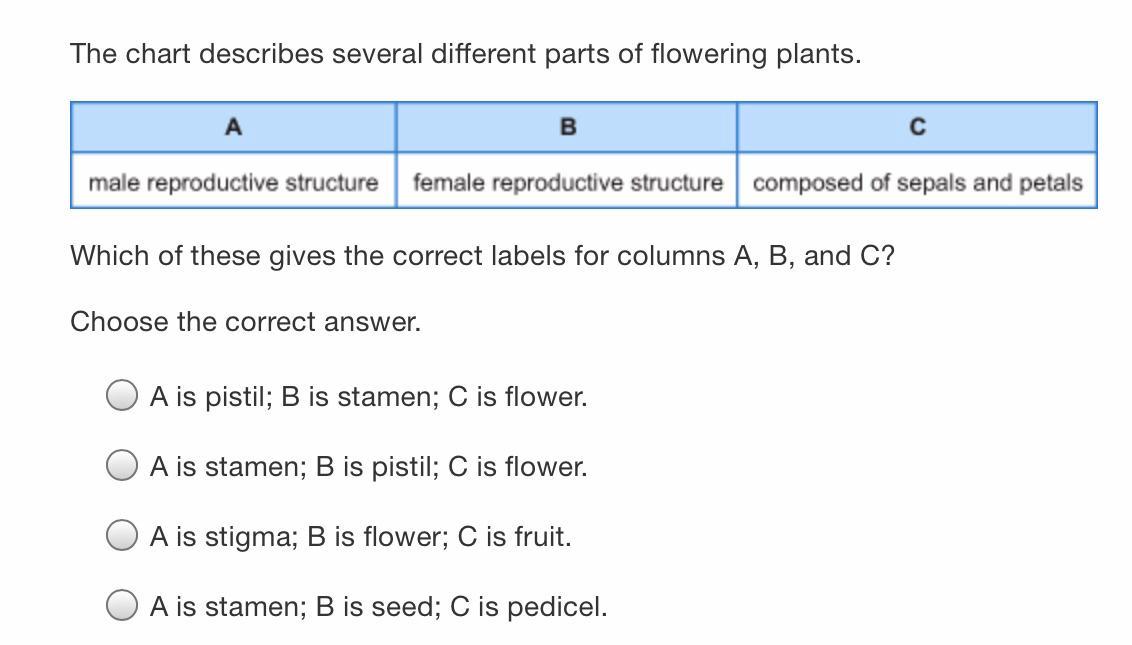The height and width of the screenshot is (645, 1132).
Task: Choose radio option stamen, pistil, flower
Action: click(x=122, y=466)
